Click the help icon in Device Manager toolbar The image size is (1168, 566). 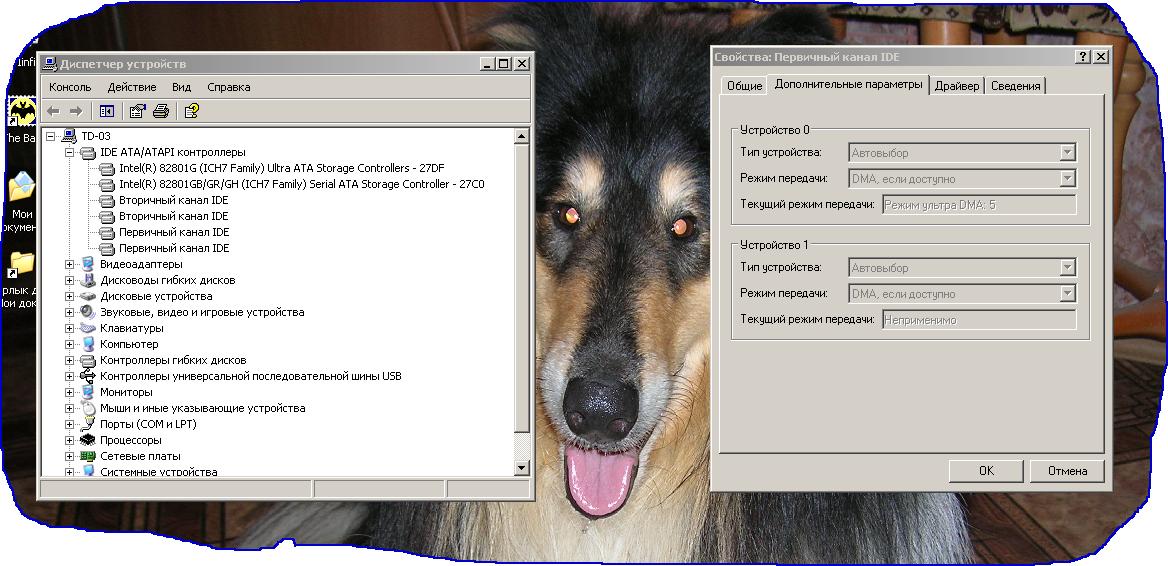click(x=191, y=111)
